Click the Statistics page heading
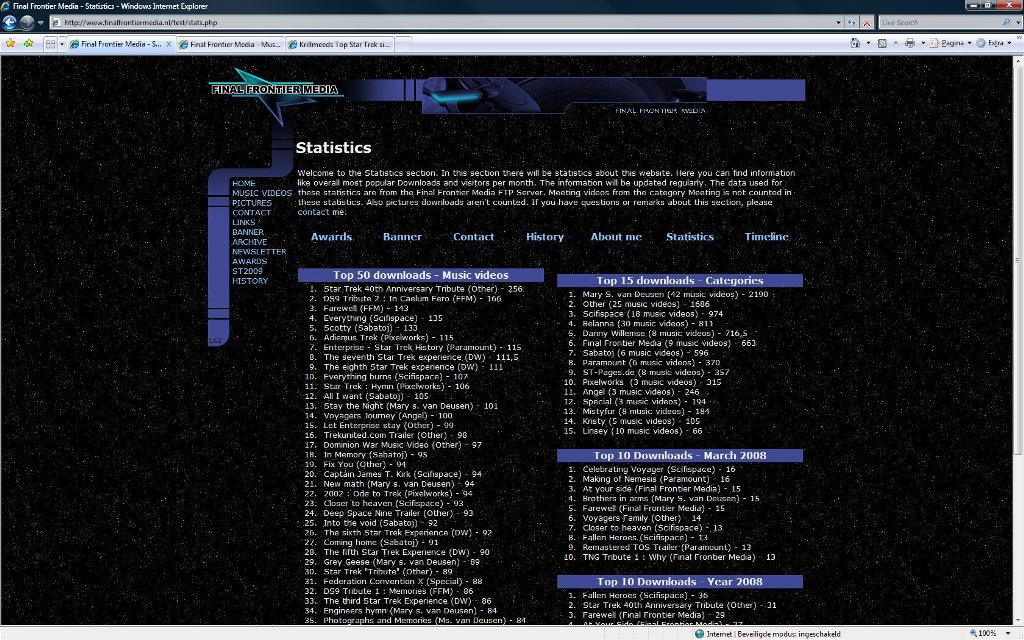The width and height of the screenshot is (1024, 640). [x=333, y=148]
